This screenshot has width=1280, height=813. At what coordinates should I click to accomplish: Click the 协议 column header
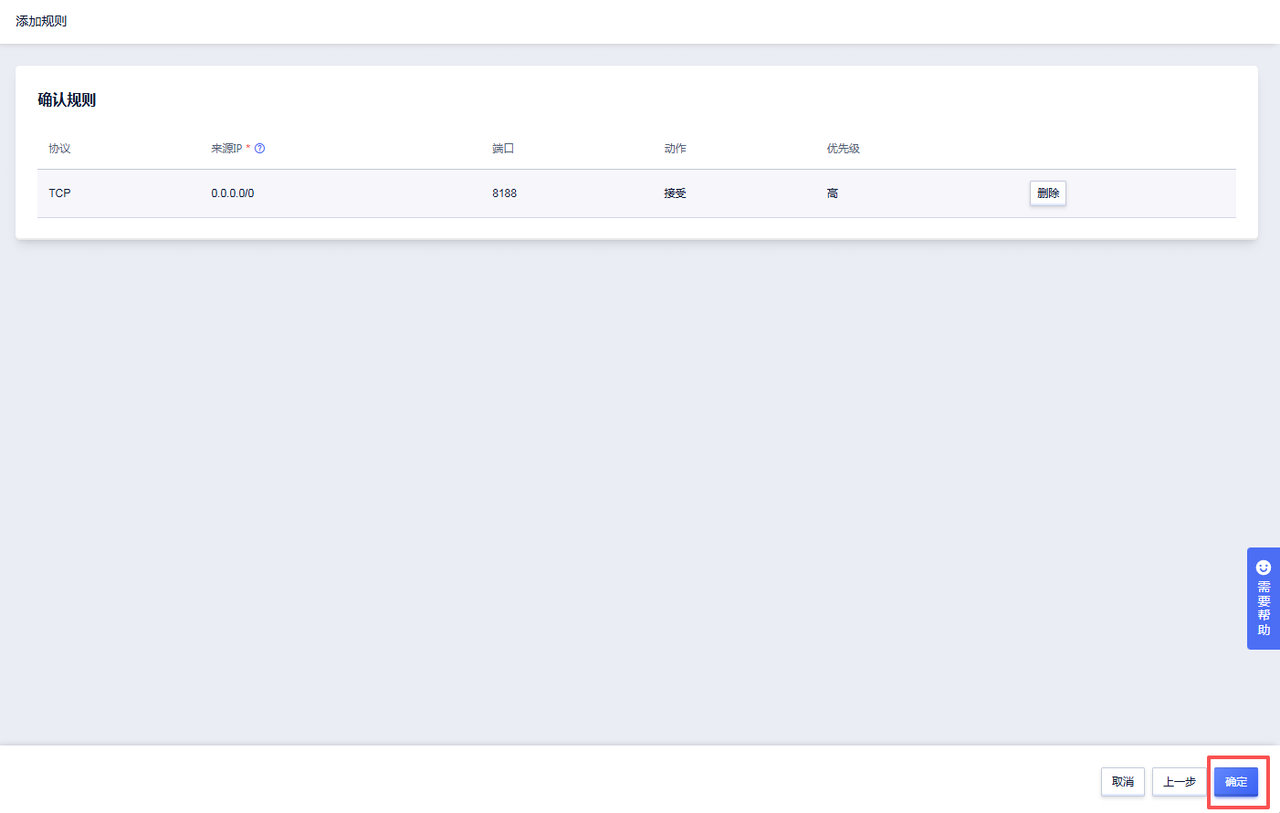click(x=60, y=149)
